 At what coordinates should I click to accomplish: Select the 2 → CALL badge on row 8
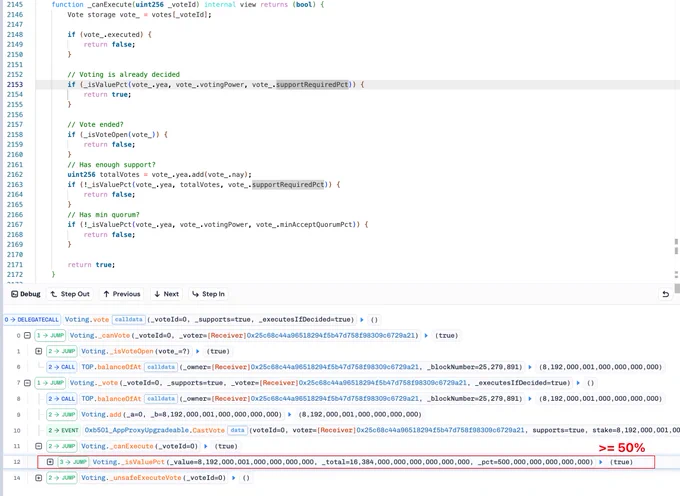pos(62,398)
